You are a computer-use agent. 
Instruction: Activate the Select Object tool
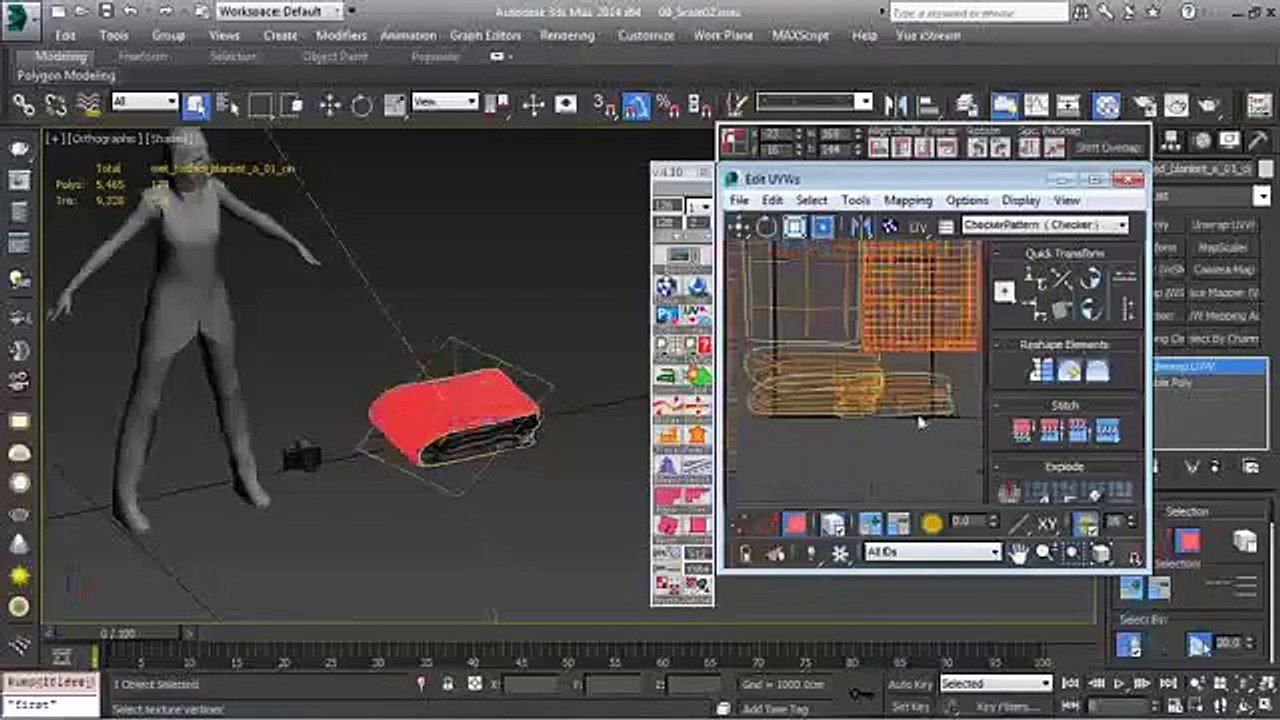196,104
